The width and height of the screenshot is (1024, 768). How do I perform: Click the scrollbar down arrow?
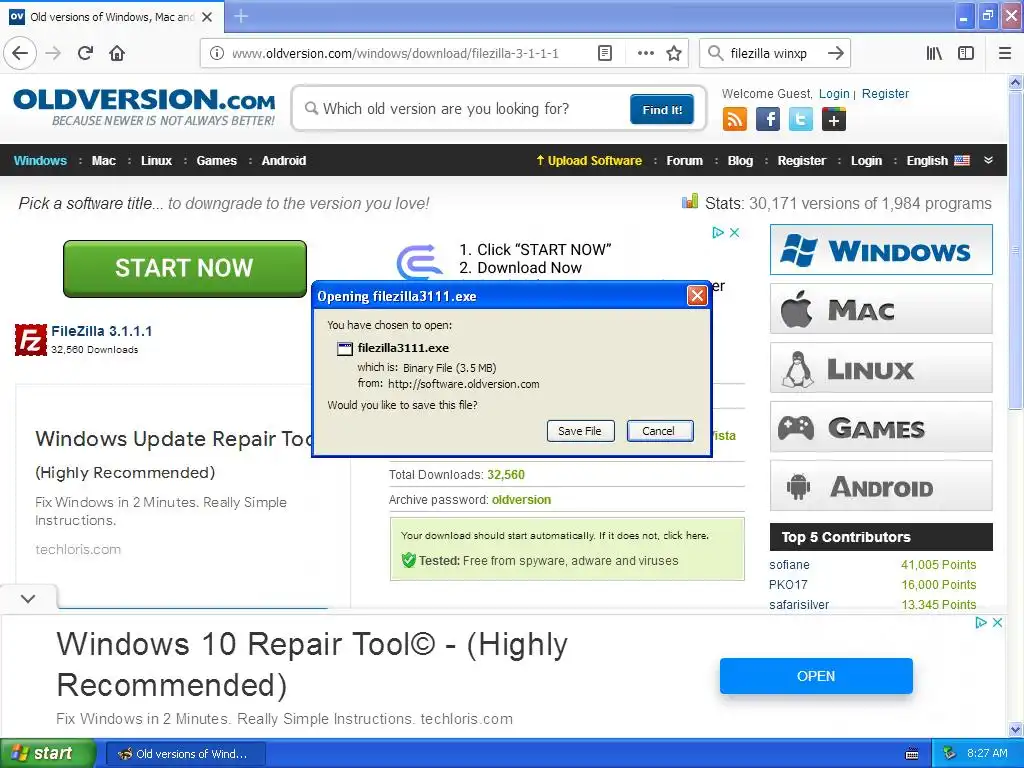pyautogui.click(x=1016, y=729)
